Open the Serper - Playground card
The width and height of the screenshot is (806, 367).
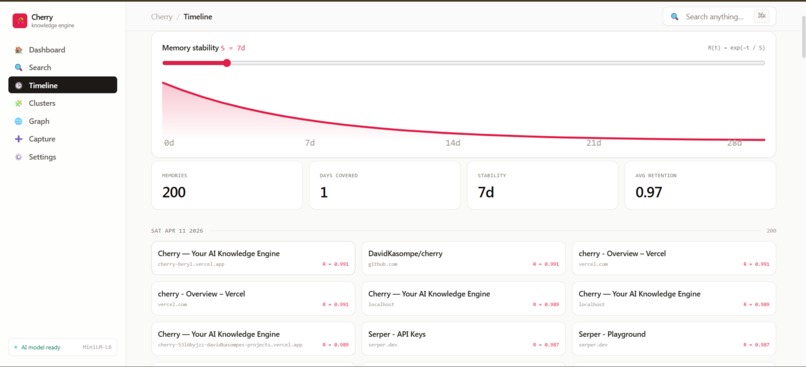click(674, 339)
